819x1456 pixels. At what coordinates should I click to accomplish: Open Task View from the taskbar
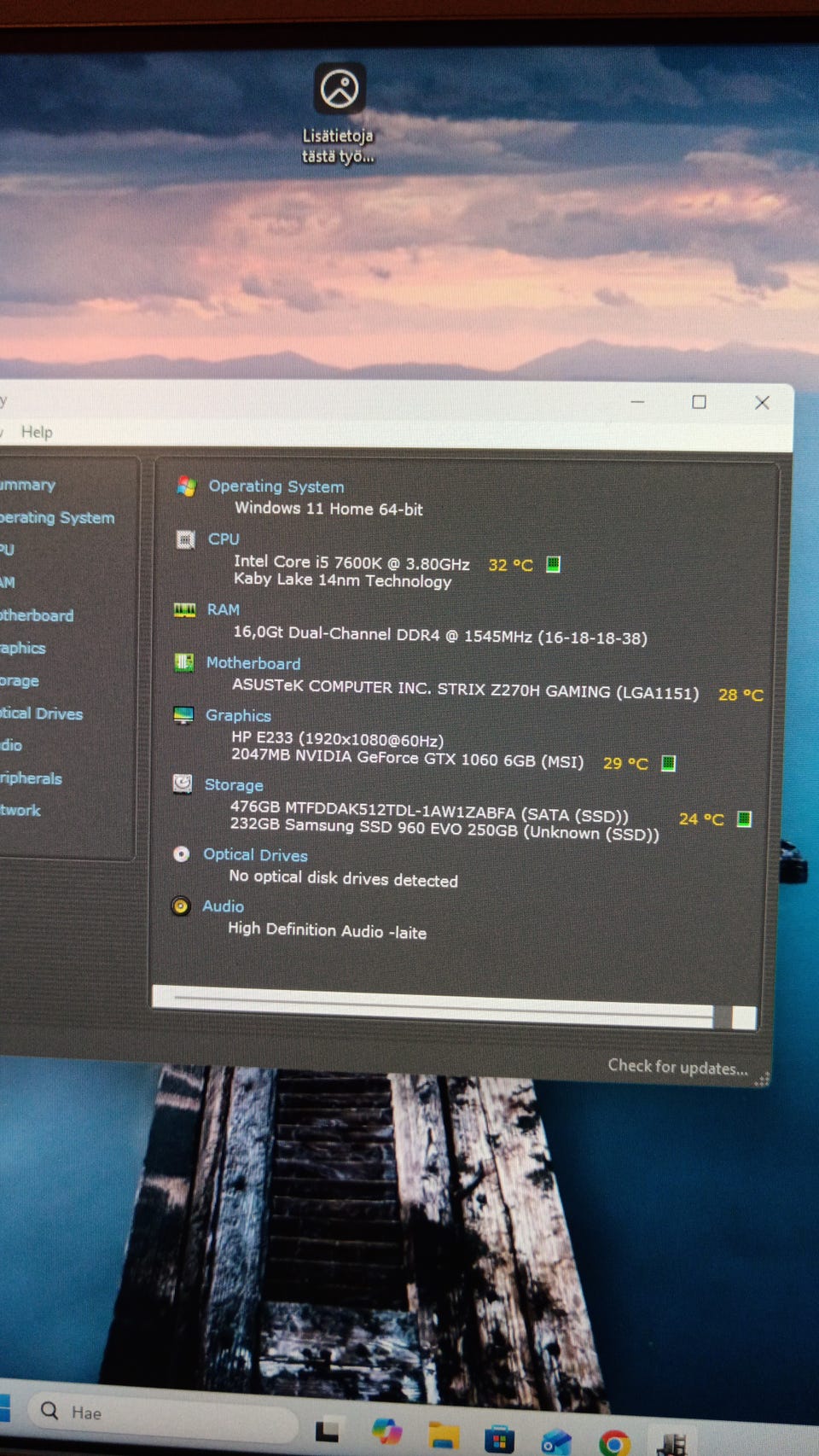(327, 1430)
